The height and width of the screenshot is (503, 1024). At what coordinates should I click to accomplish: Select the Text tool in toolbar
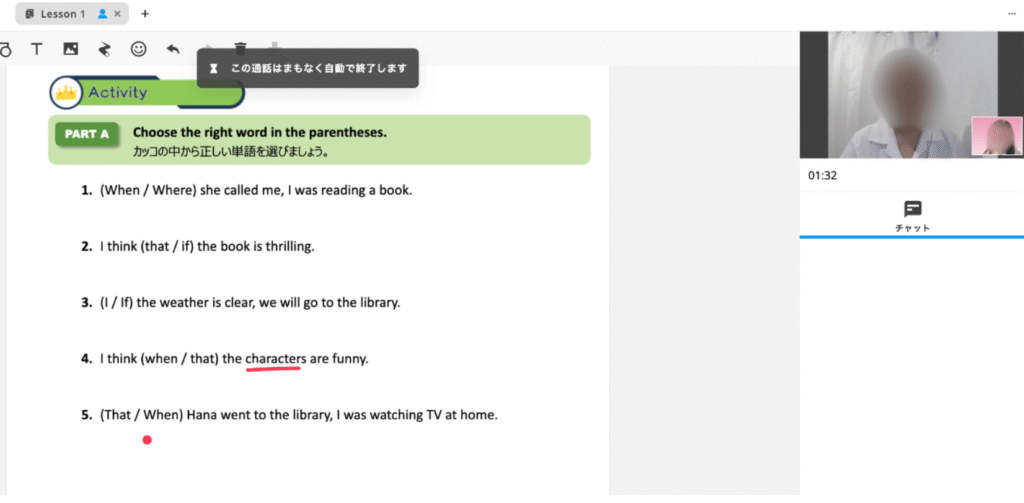(x=37, y=49)
